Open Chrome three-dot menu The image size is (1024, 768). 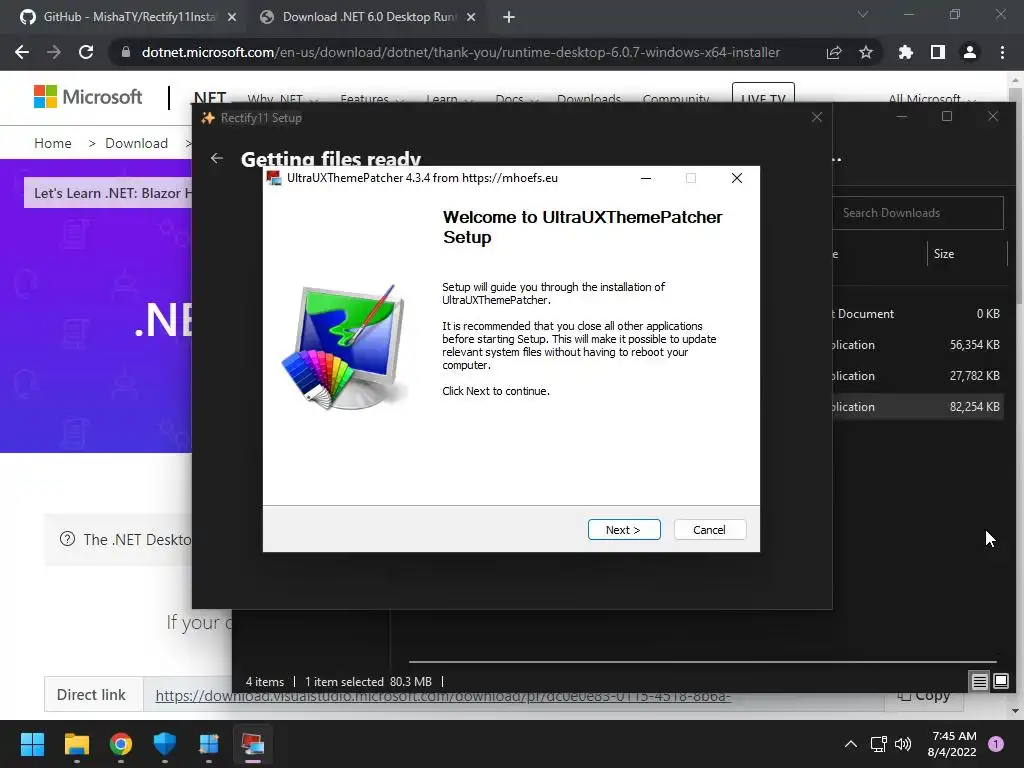pyautogui.click(x=1002, y=52)
